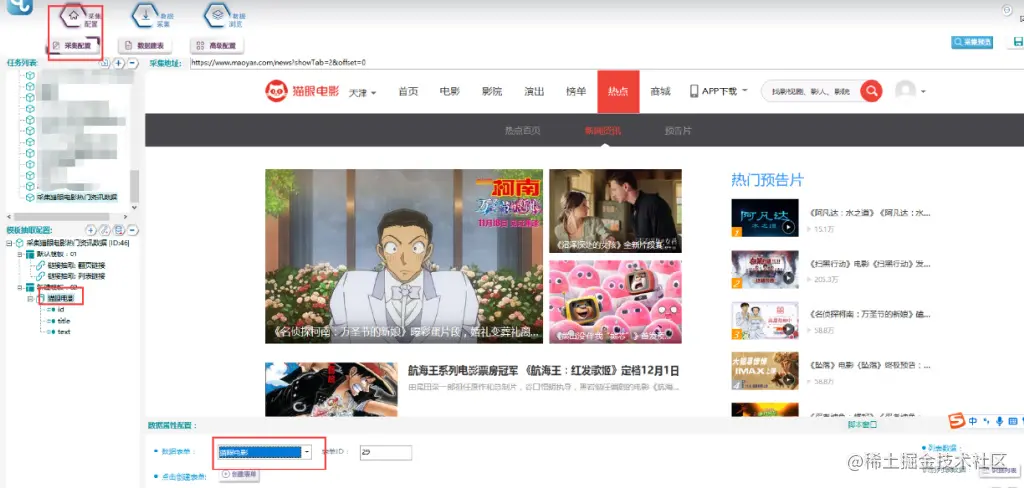Viewport: 1024px width, 488px height.
Task: Click the Maoyan search text box
Action: pyautogui.click(x=811, y=91)
